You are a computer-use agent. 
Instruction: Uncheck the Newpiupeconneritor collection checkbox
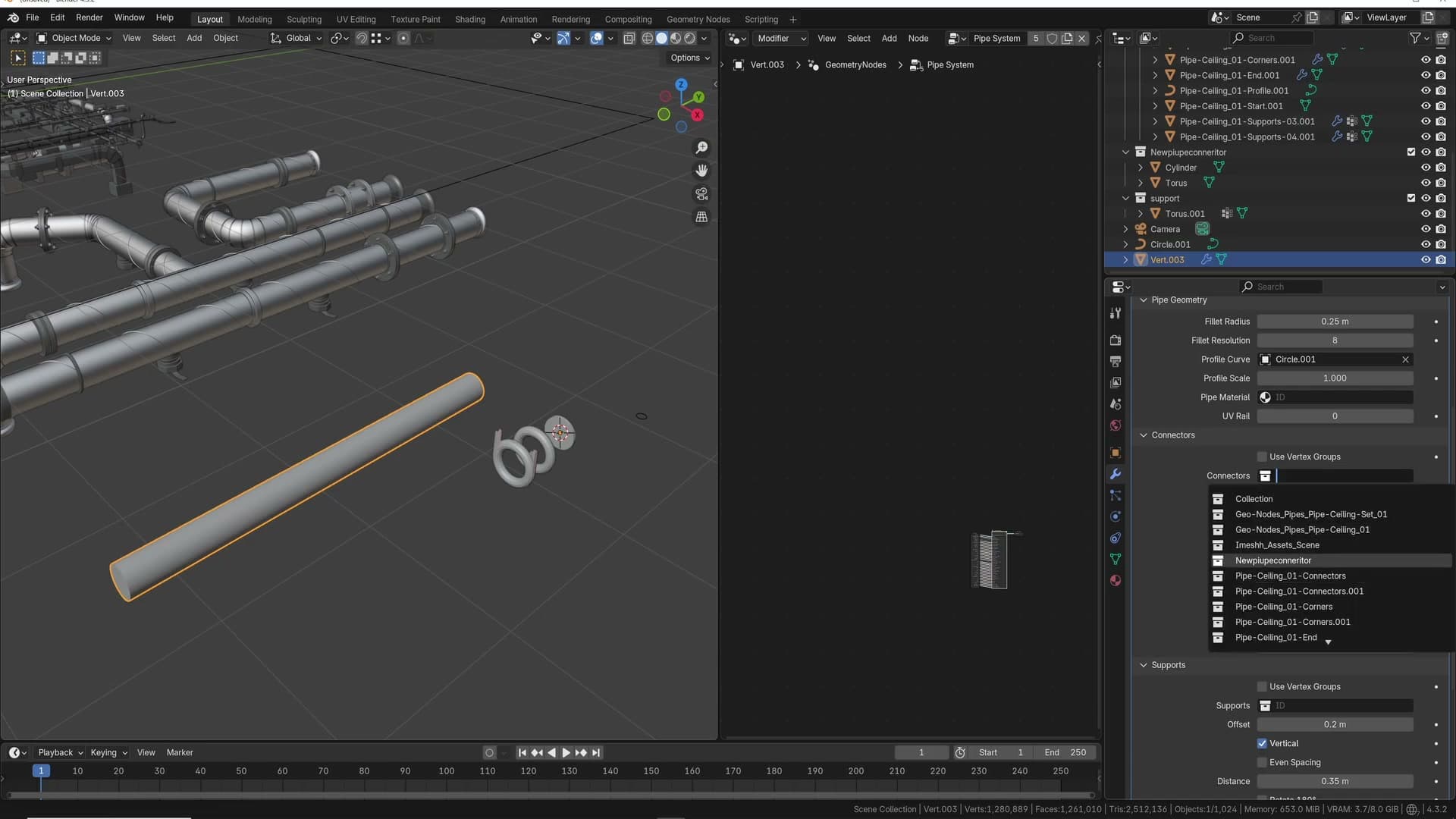coord(1410,152)
